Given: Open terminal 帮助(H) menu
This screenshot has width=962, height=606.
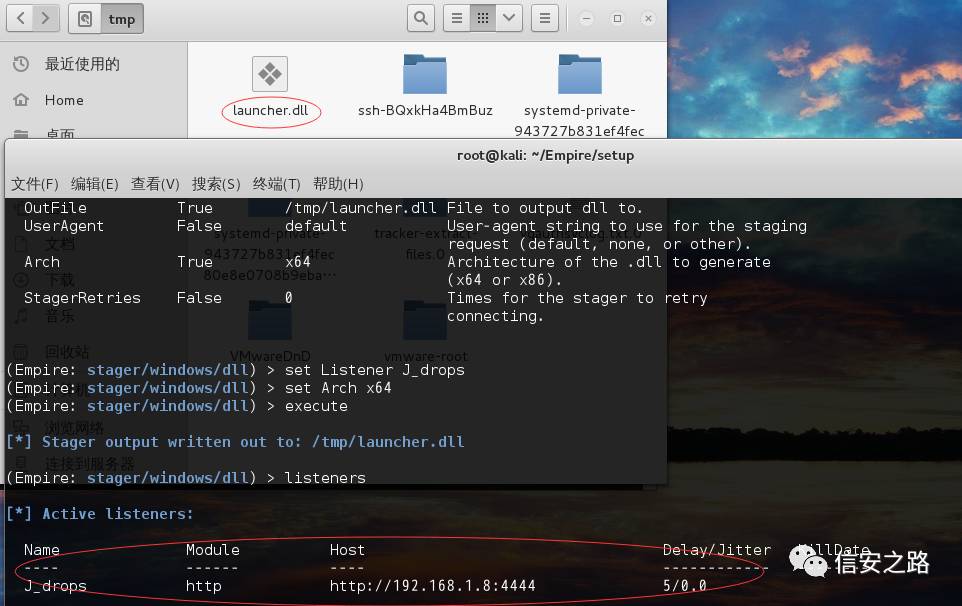Looking at the screenshot, I should [x=338, y=184].
